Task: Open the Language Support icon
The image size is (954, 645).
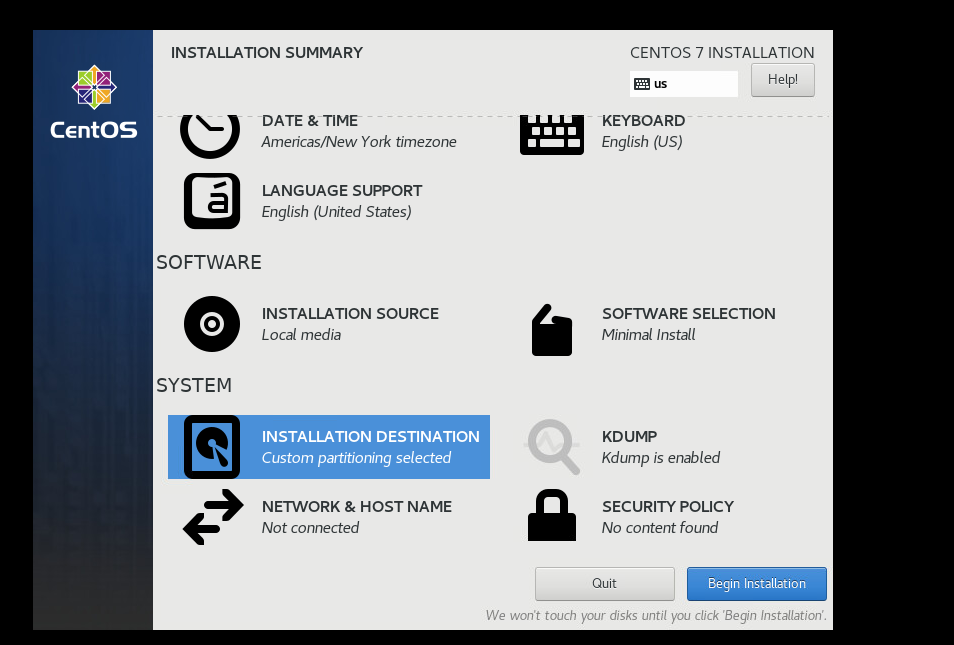Action: [212, 201]
